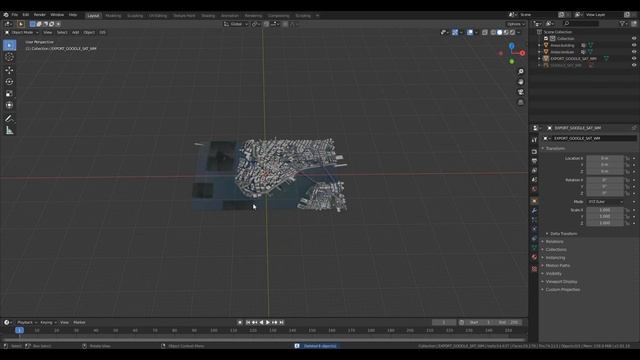Image resolution: width=640 pixels, height=360 pixels.
Task: Click the viewport pan hand icon
Action: 521,82
